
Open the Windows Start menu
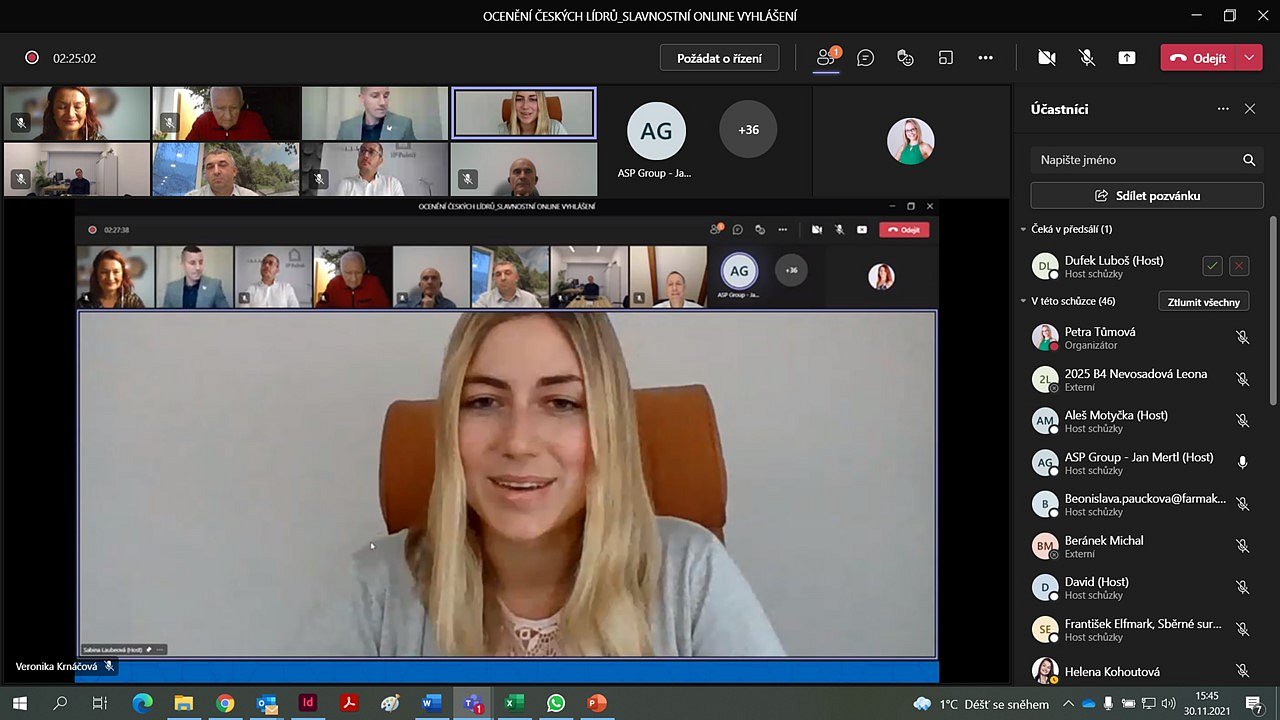point(19,703)
